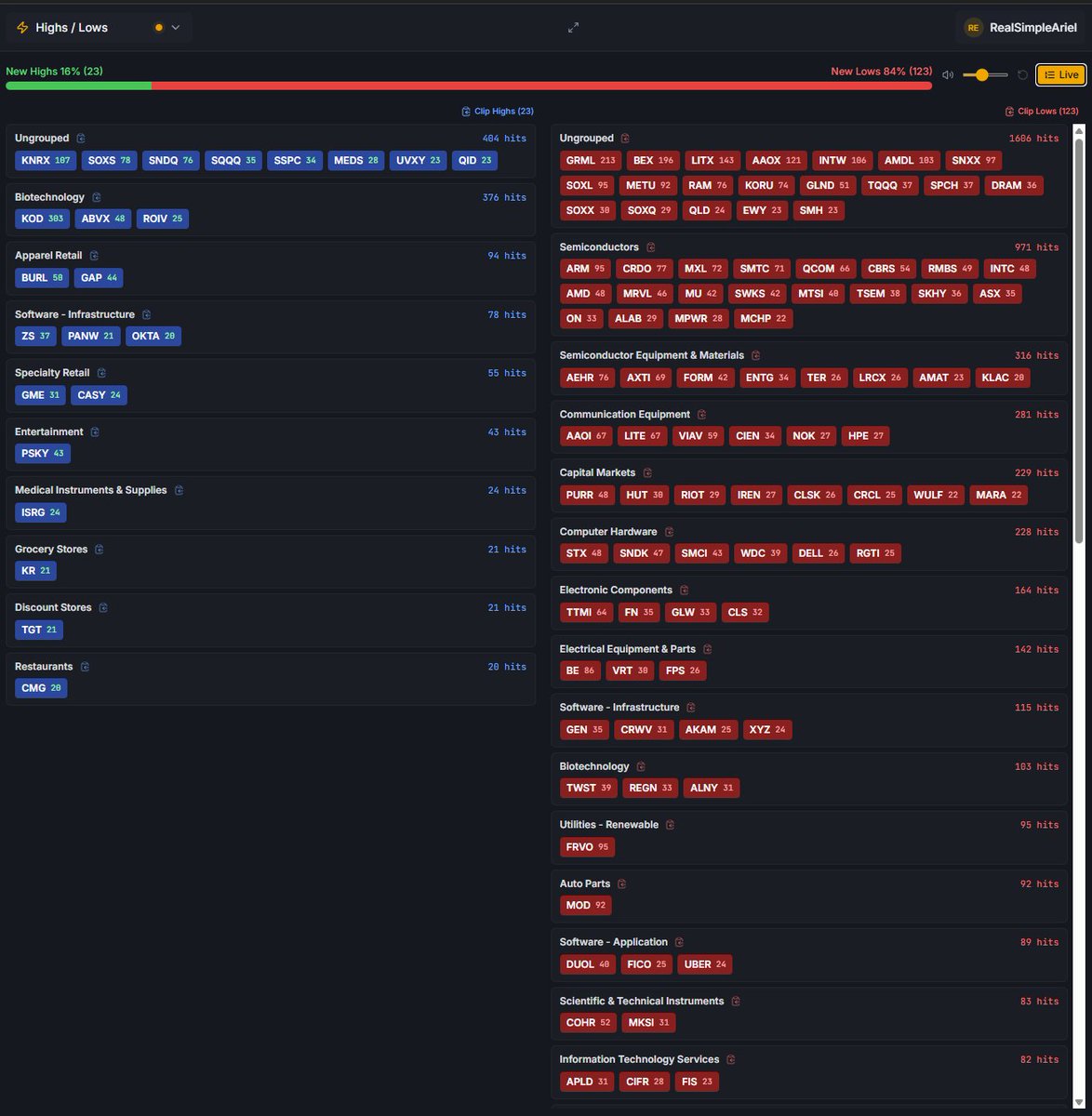Click the lightning bolt Highs / Lows icon
The height and width of the screenshot is (1116, 1092).
pos(22,28)
